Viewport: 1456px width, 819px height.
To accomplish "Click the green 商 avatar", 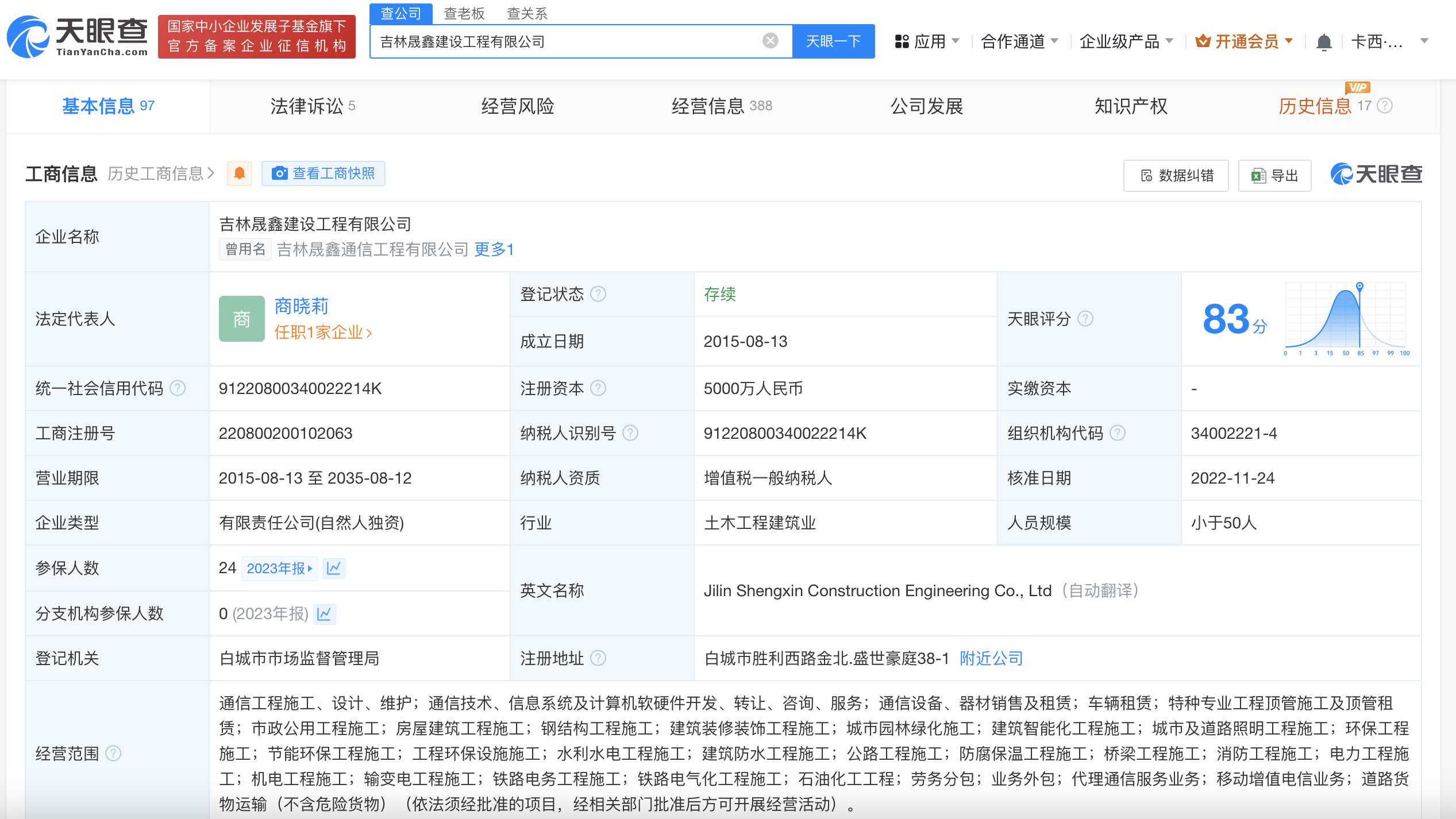I will point(242,319).
